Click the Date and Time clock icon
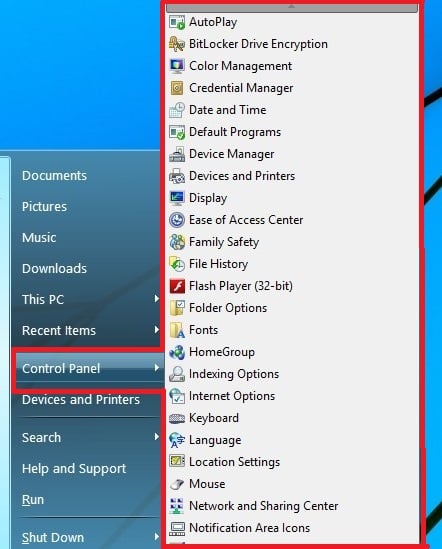The width and height of the screenshot is (442, 549). point(177,110)
